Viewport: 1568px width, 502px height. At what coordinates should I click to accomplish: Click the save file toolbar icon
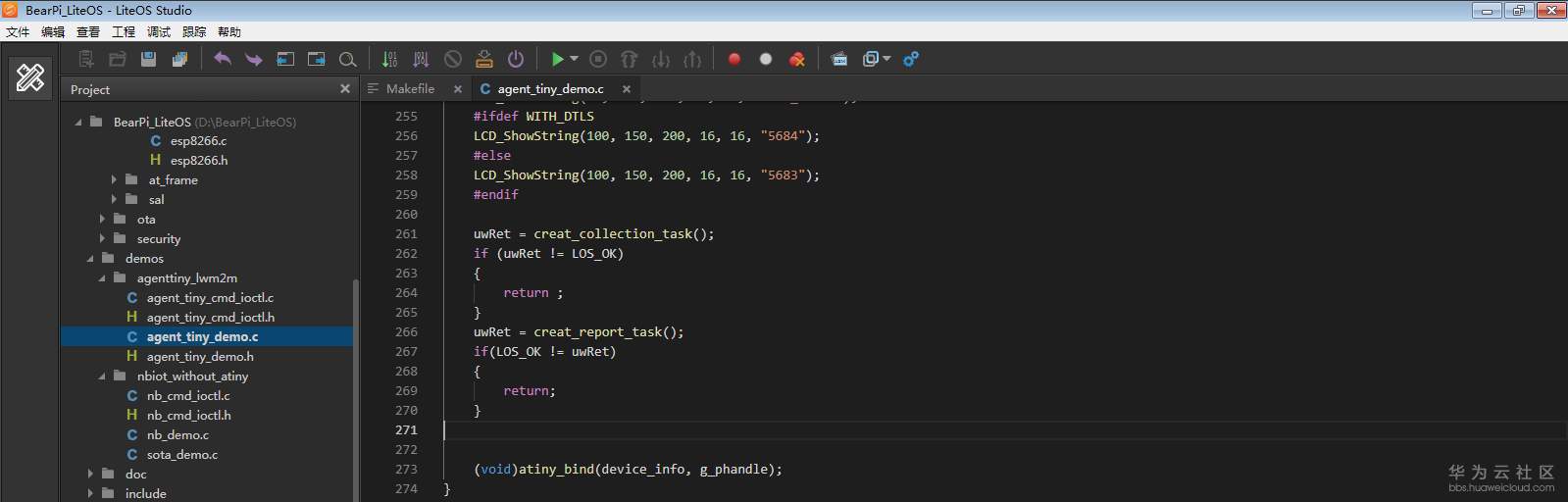pos(148,59)
